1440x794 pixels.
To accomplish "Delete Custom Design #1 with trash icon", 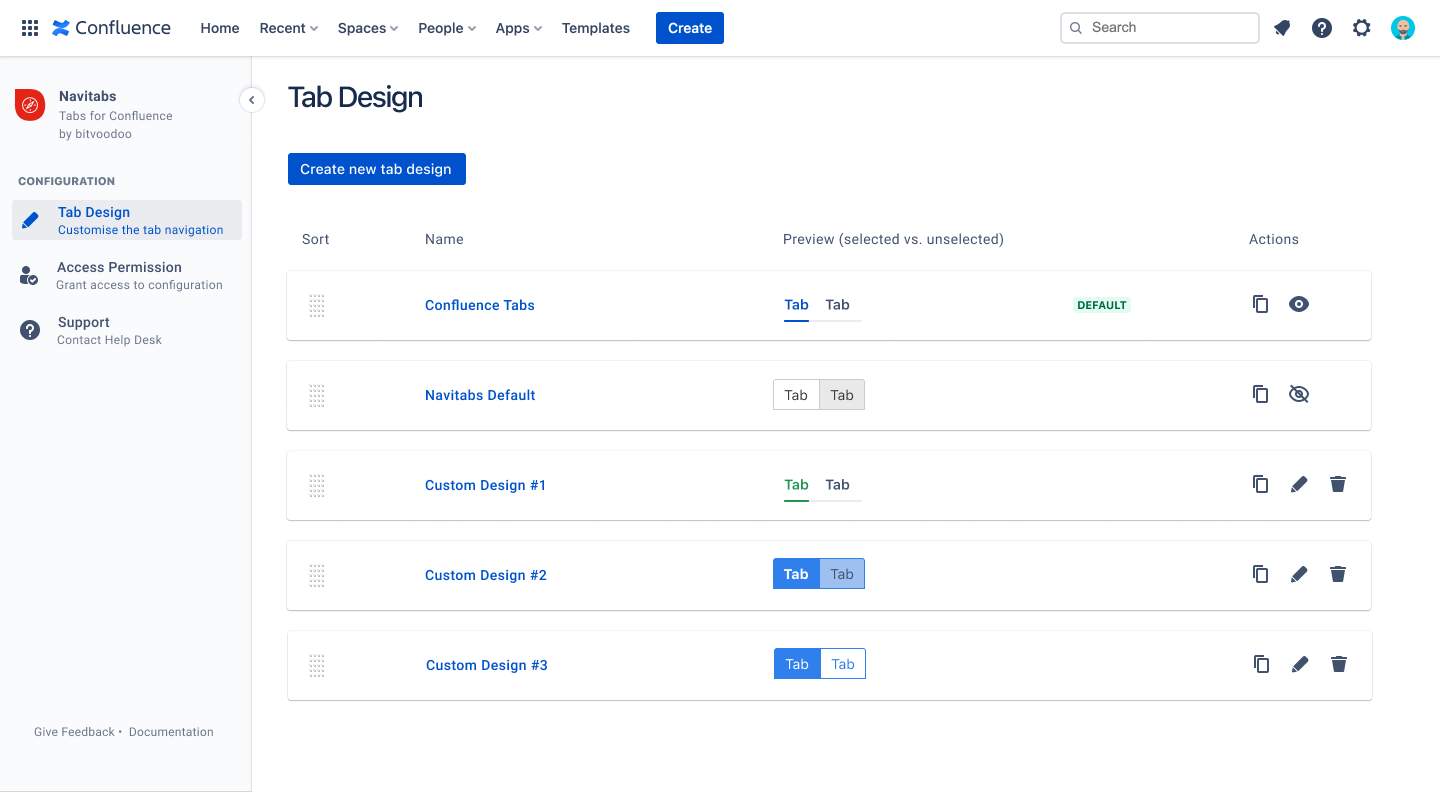I will [x=1338, y=484].
